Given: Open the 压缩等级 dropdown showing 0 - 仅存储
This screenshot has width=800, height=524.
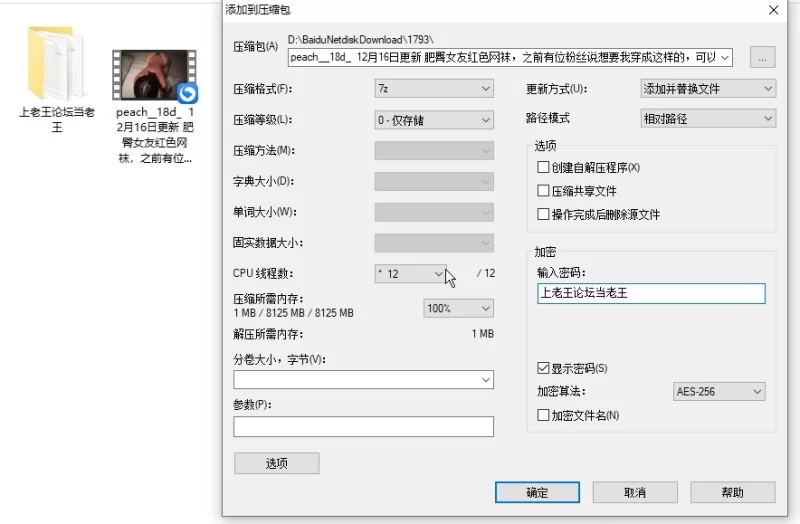Looking at the screenshot, I should coord(434,120).
